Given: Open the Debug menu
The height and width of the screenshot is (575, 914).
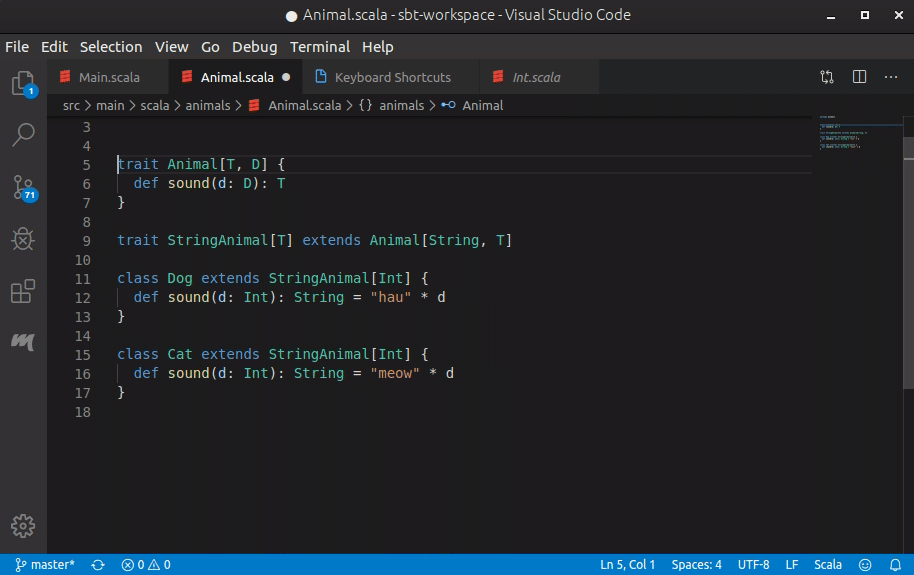Looking at the screenshot, I should [x=254, y=47].
